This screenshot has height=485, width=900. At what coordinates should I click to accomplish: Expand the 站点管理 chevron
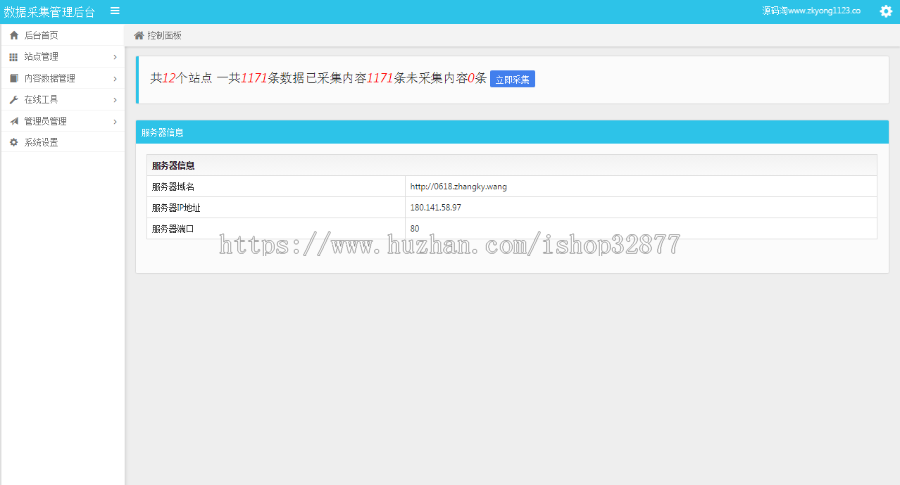click(115, 57)
